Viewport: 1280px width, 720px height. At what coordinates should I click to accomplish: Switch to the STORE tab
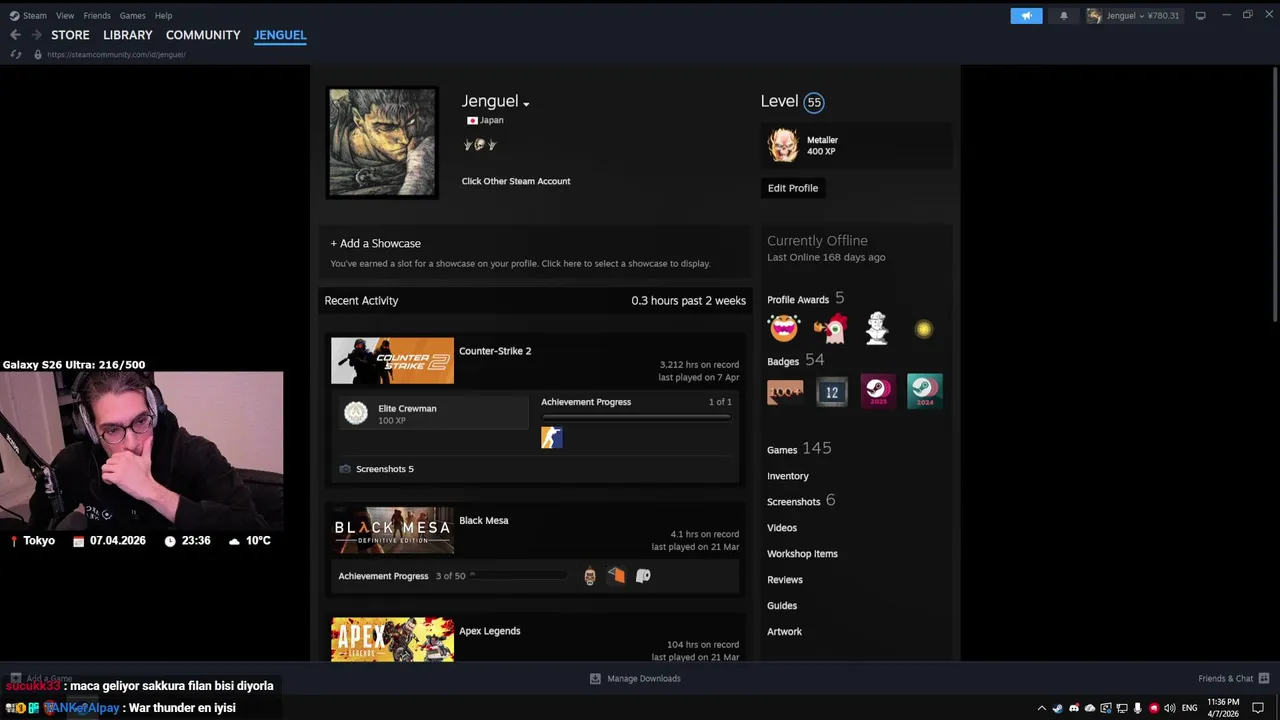(70, 35)
